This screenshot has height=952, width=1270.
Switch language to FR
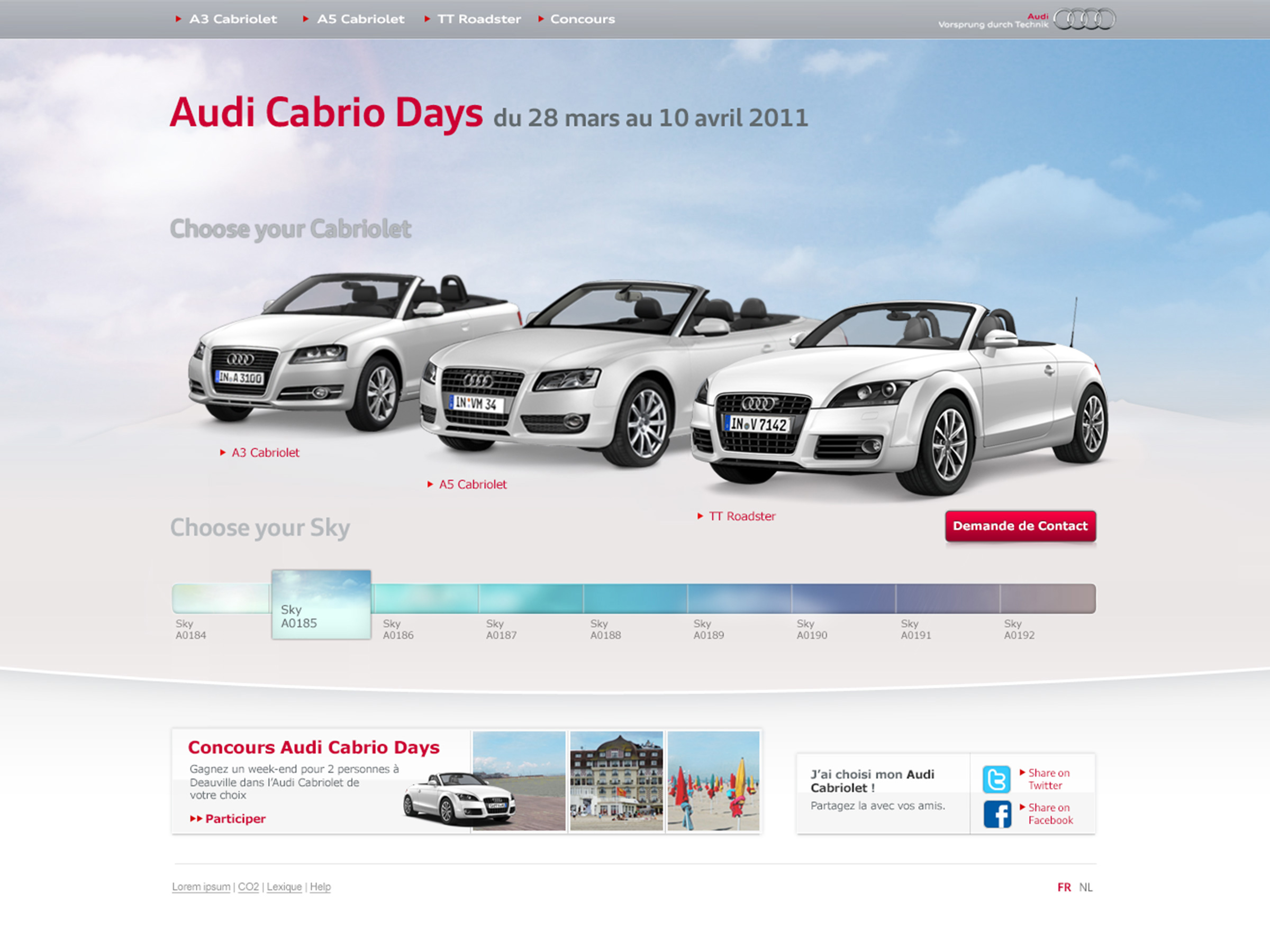point(1064,887)
